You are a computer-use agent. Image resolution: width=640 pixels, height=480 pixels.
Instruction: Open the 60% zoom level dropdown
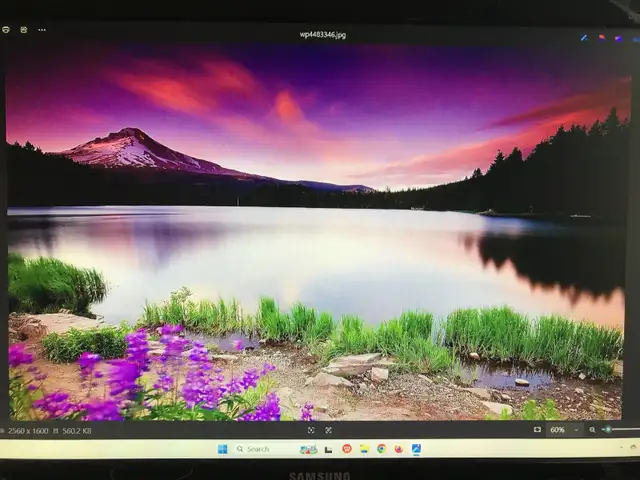pyautogui.click(x=564, y=430)
